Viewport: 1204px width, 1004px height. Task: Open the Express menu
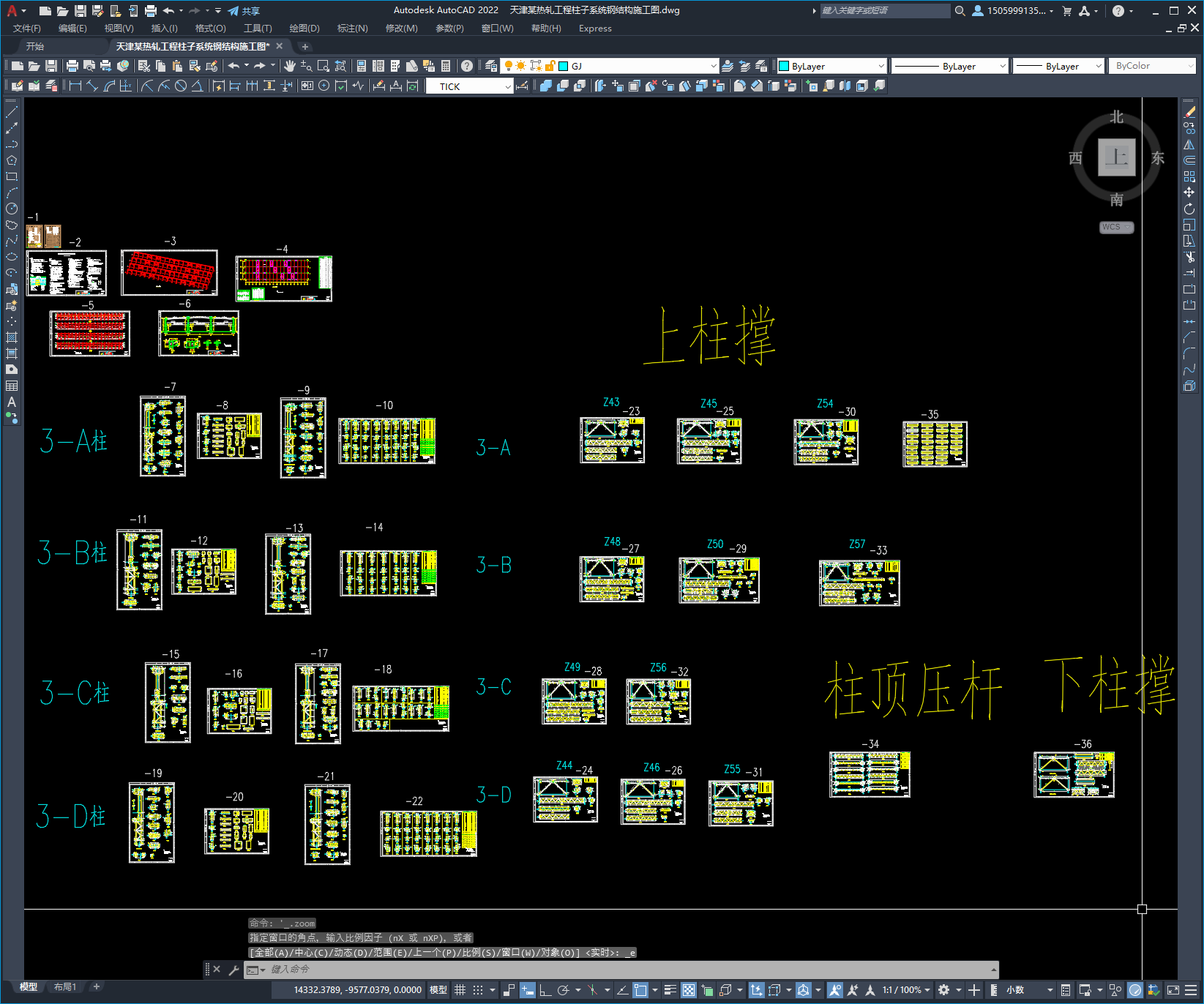pos(595,29)
